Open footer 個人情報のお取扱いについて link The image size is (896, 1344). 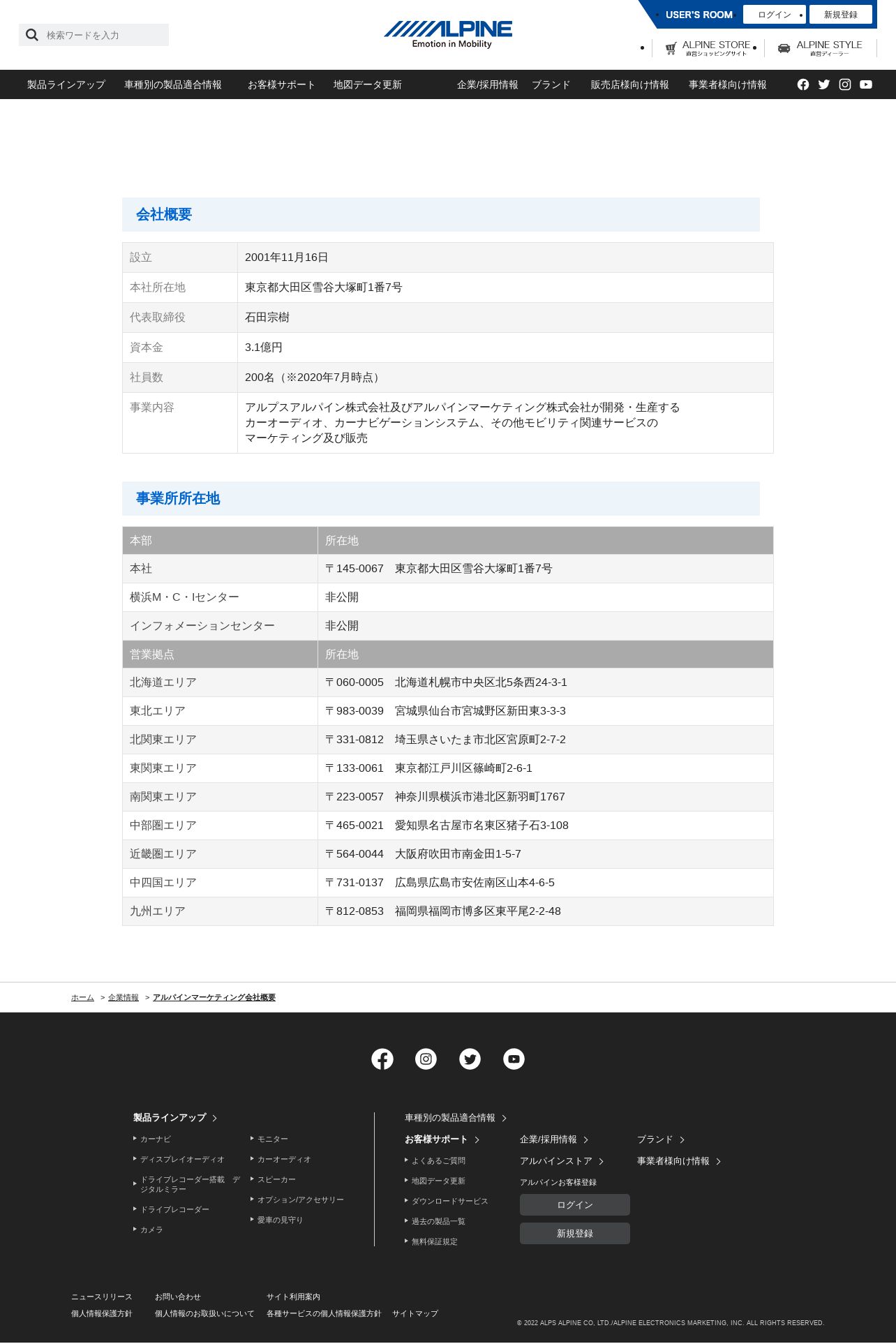click(x=204, y=1314)
